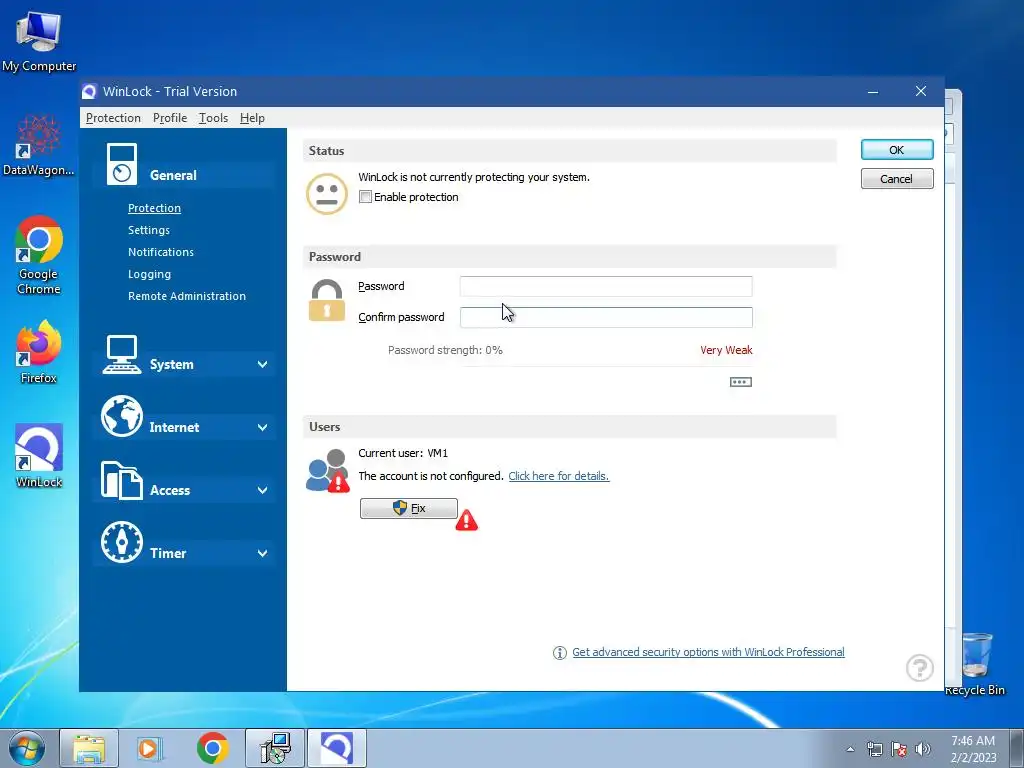Click the 'Current user: VM1' text
This screenshot has height=768, width=1024.
[403, 453]
